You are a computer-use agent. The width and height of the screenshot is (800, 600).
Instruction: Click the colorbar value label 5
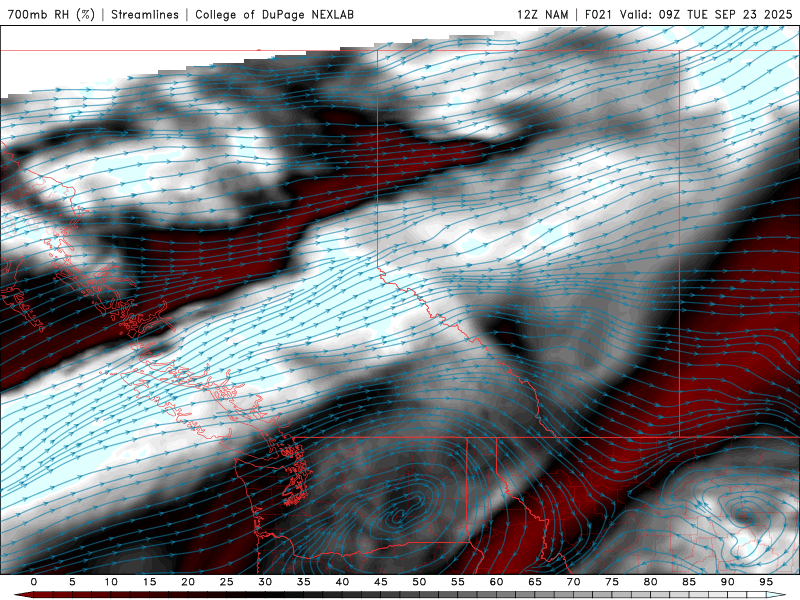click(72, 582)
